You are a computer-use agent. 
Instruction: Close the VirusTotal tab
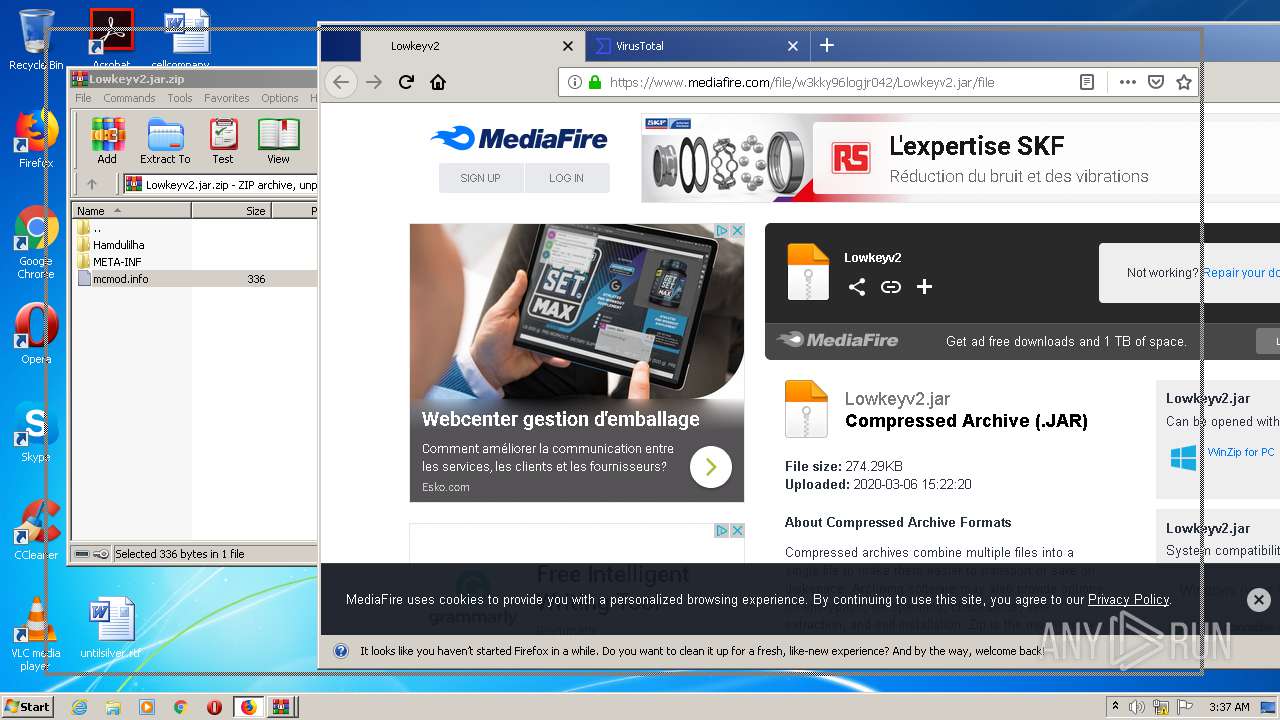(x=793, y=46)
